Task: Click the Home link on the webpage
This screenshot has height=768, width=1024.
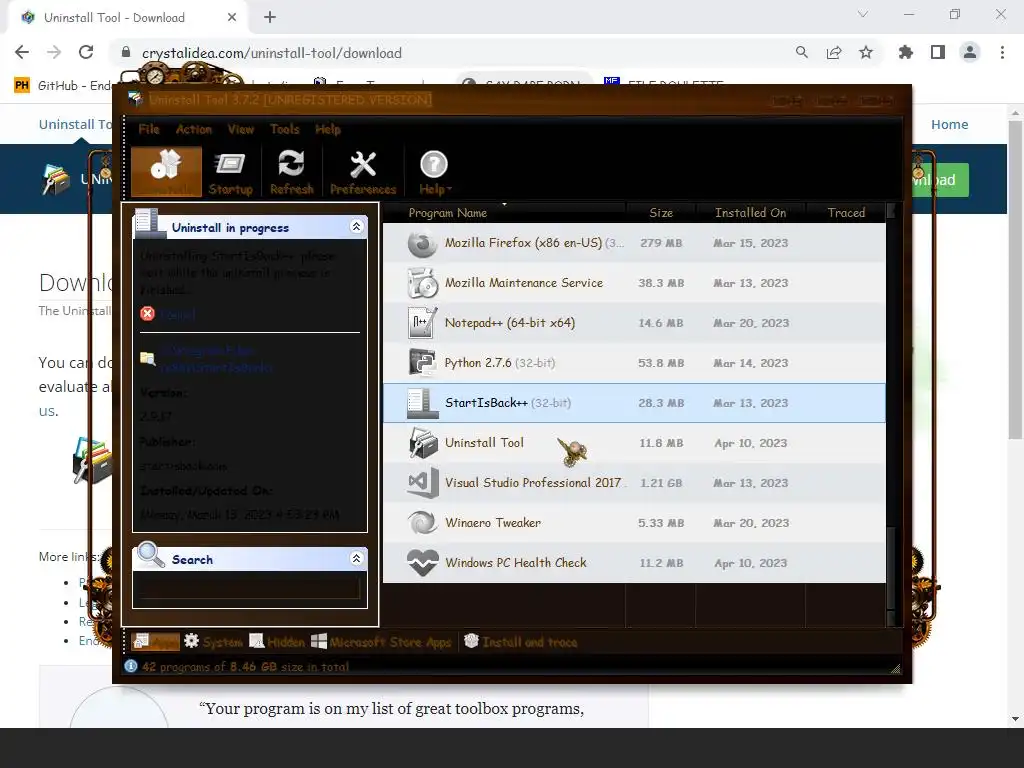Action: coord(950,125)
